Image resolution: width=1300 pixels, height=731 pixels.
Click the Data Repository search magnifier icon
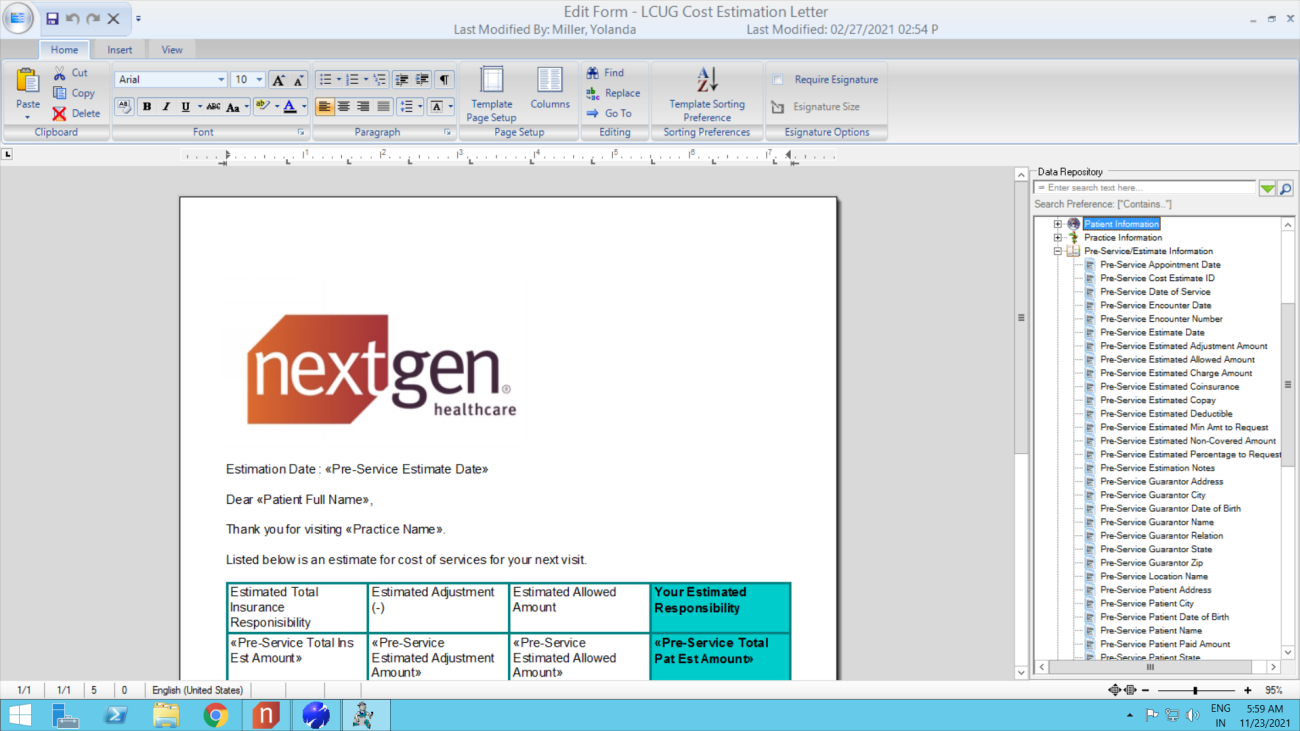[x=1286, y=188]
